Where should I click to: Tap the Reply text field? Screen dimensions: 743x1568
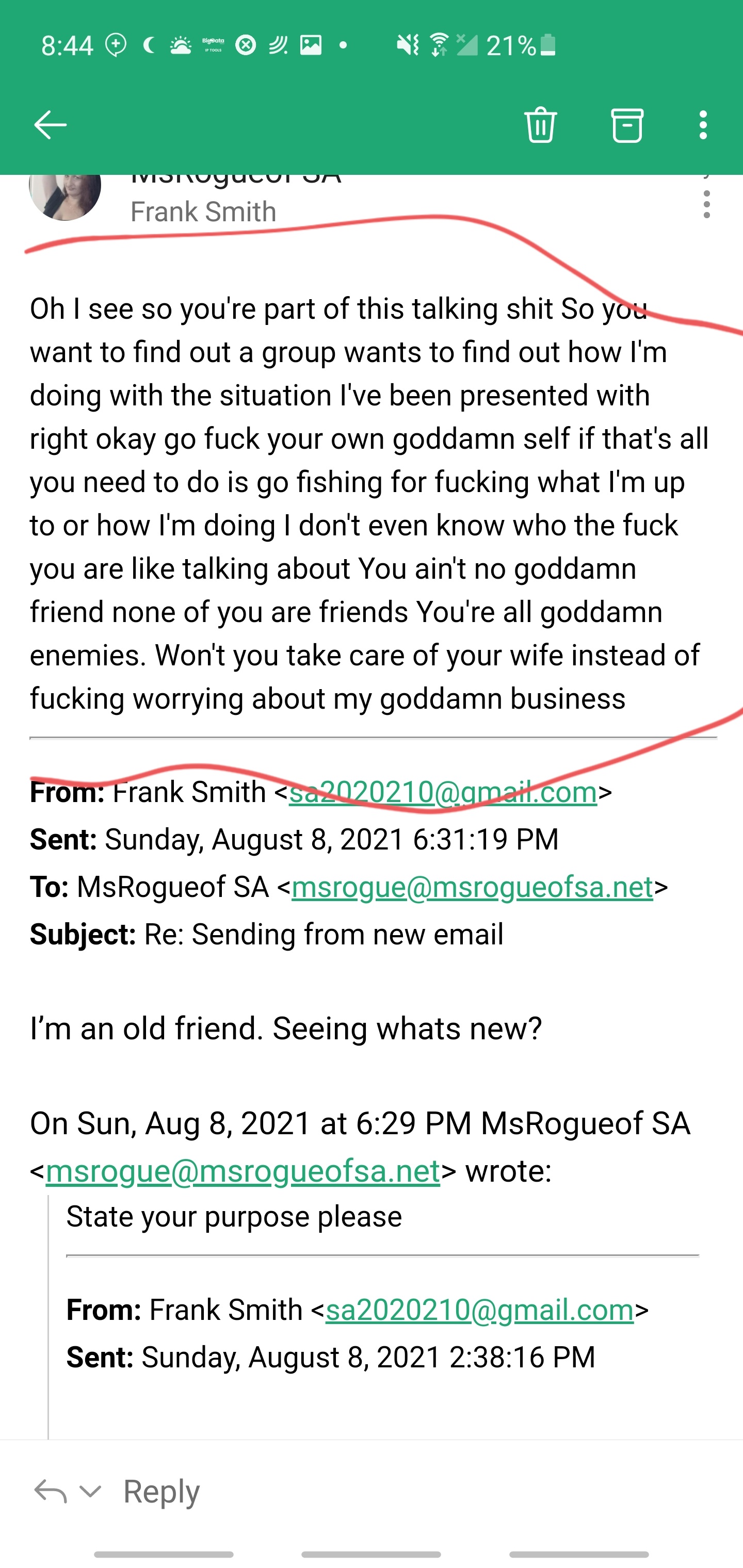coord(161,1491)
